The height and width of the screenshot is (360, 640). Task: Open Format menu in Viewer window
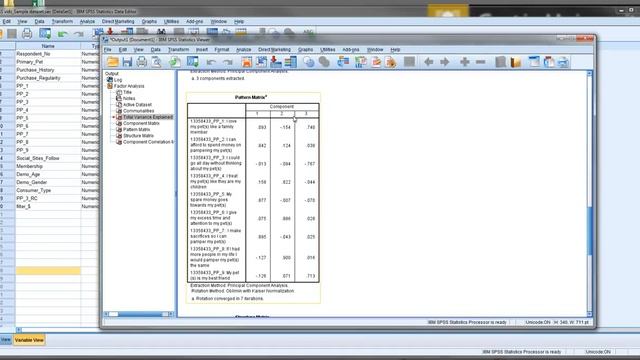(x=222, y=49)
